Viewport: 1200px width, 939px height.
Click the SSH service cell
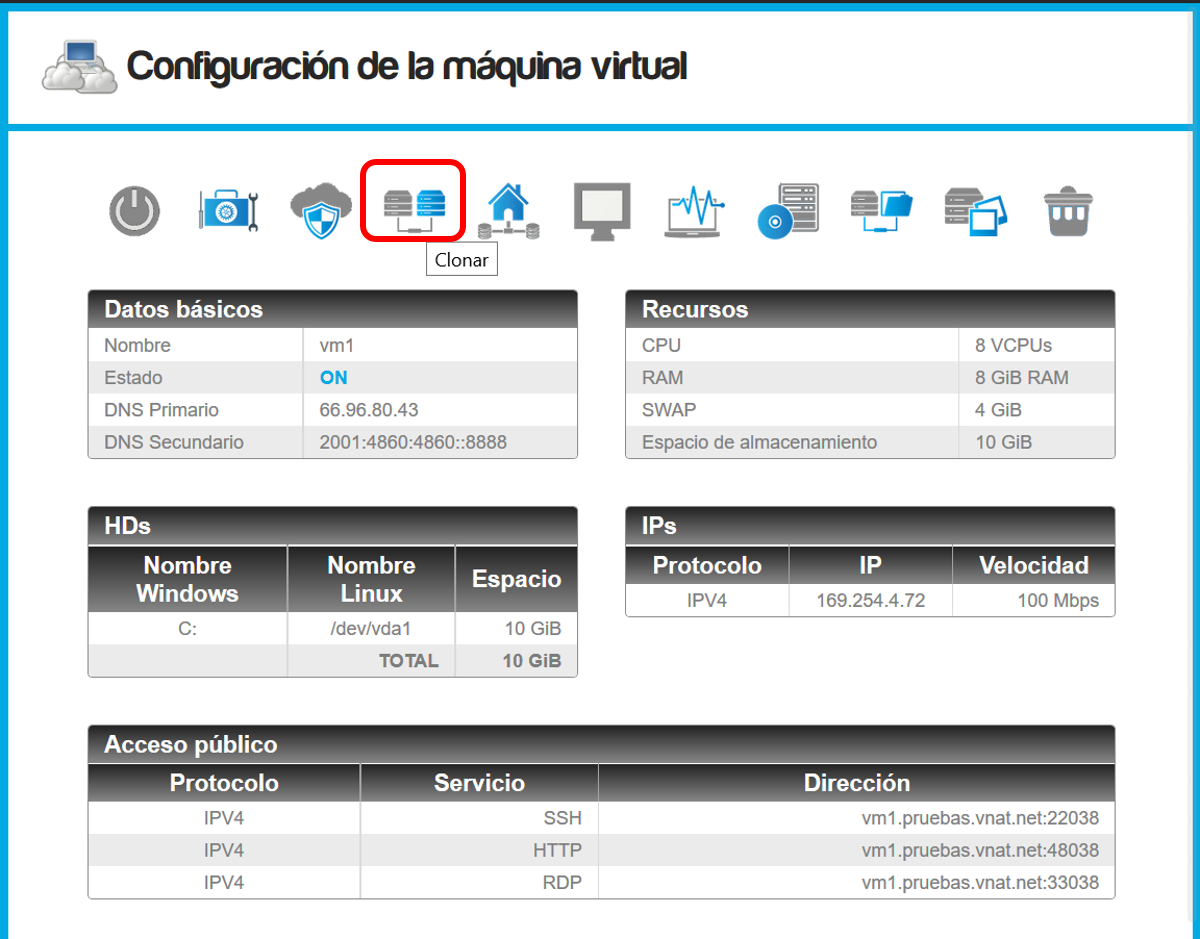coord(479,818)
